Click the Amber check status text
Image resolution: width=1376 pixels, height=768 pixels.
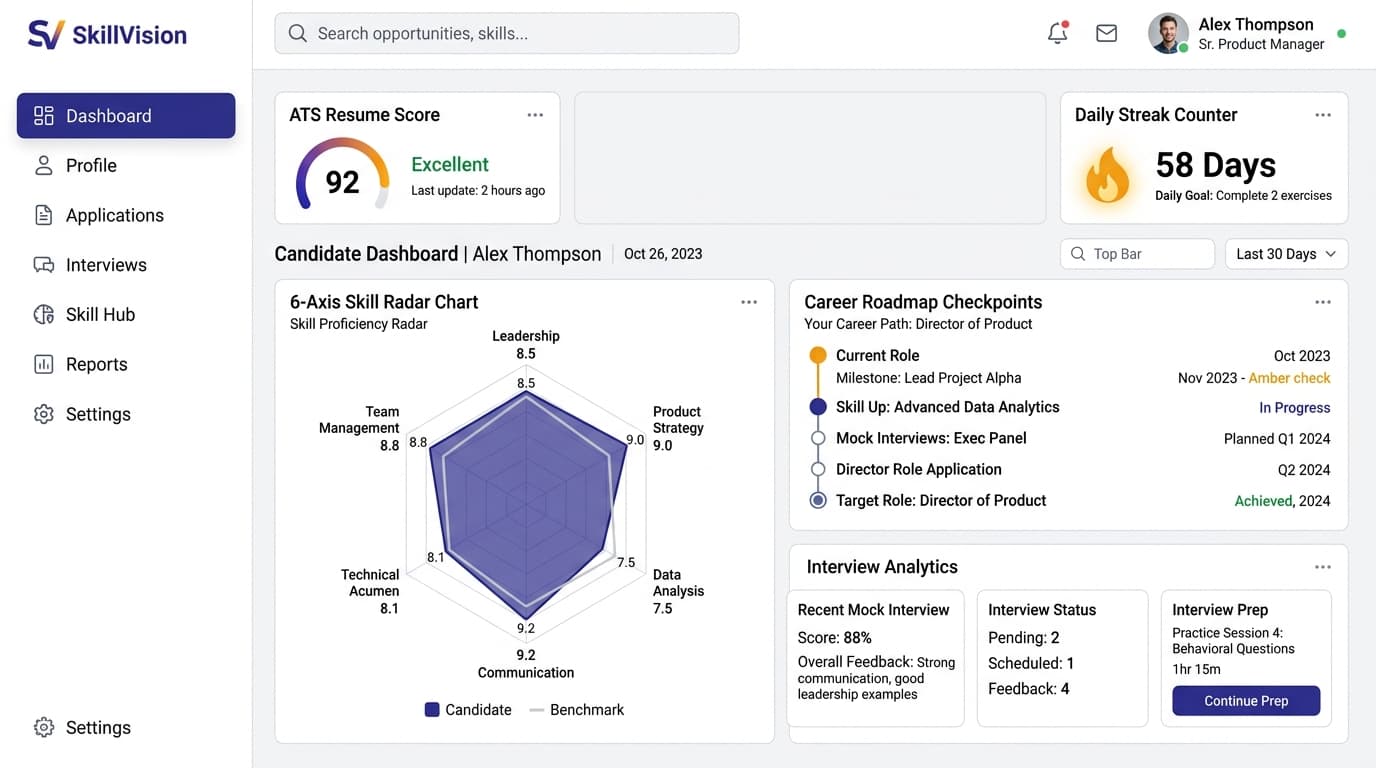pyautogui.click(x=1290, y=378)
